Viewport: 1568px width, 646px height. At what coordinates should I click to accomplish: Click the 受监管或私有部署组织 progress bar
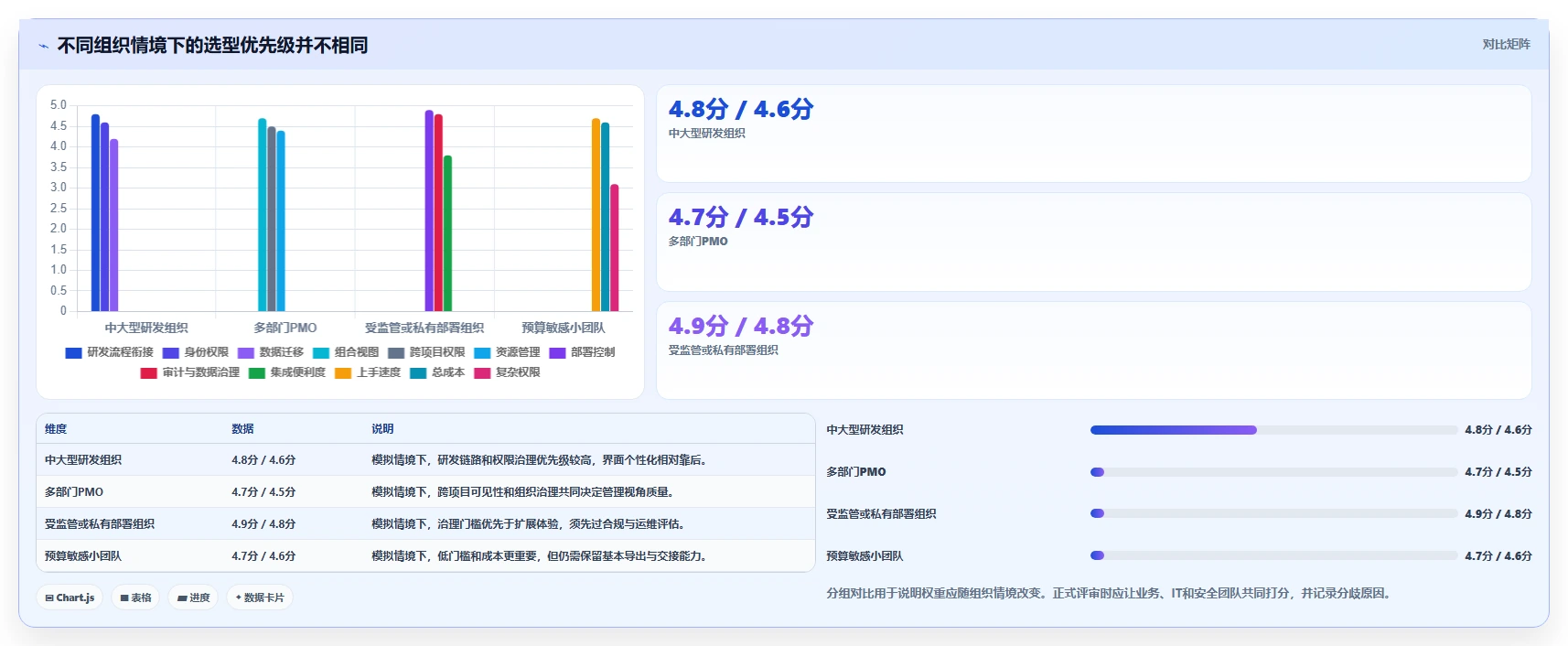[1273, 514]
